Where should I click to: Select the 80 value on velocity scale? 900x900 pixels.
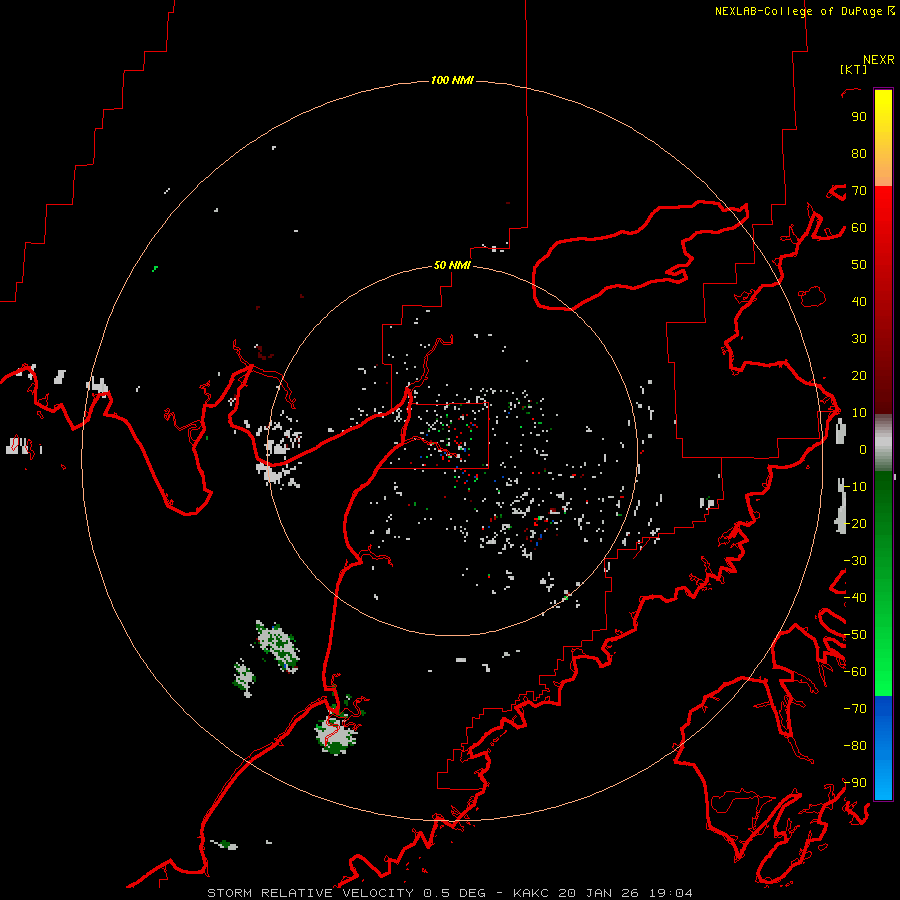(x=859, y=154)
